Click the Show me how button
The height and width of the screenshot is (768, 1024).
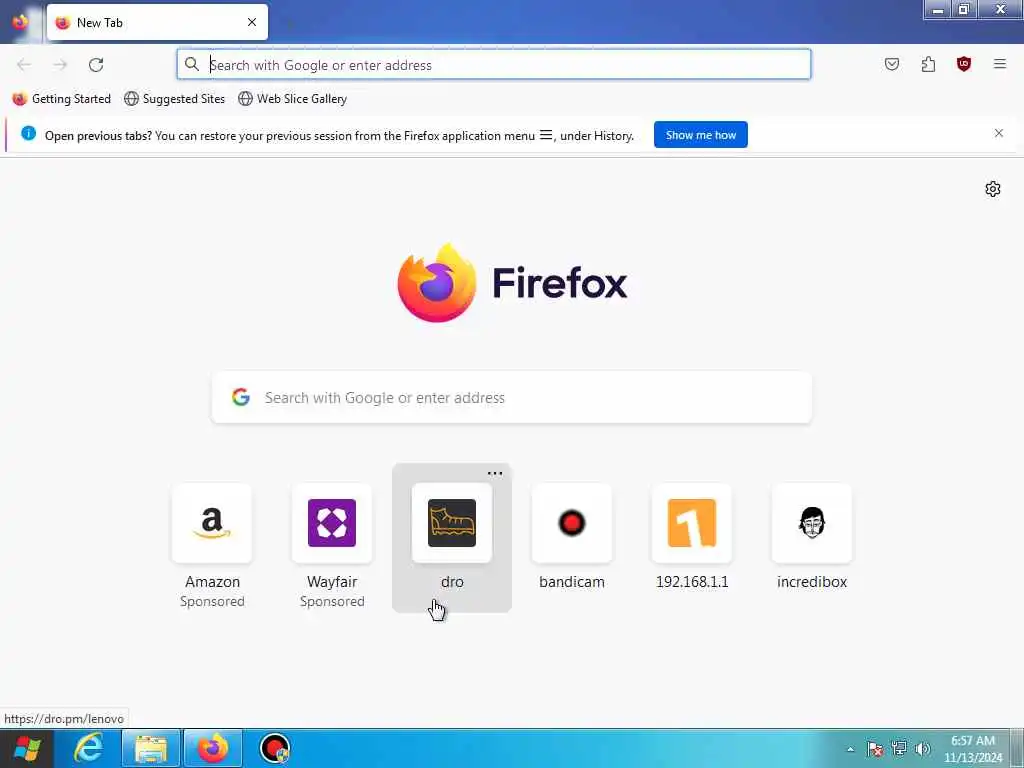click(701, 135)
